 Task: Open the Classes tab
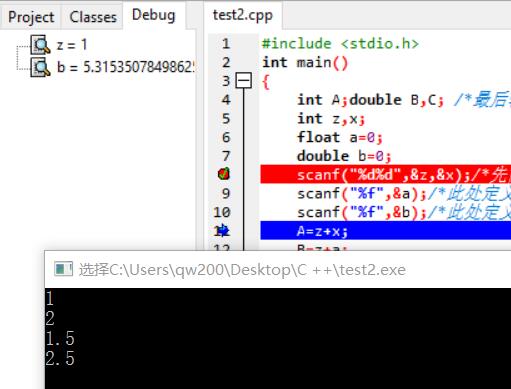point(93,17)
